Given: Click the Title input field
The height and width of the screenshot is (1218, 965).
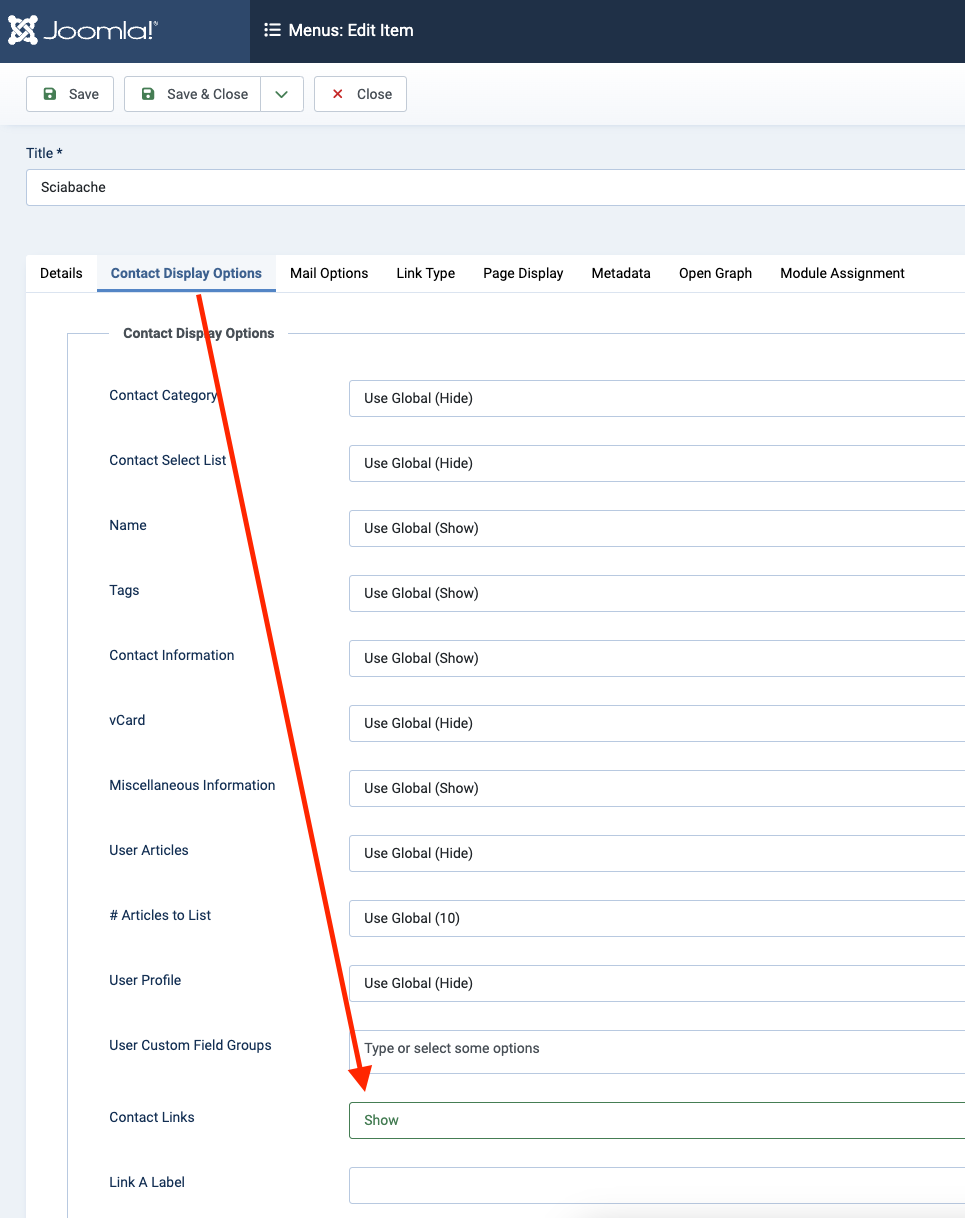Looking at the screenshot, I should 495,187.
